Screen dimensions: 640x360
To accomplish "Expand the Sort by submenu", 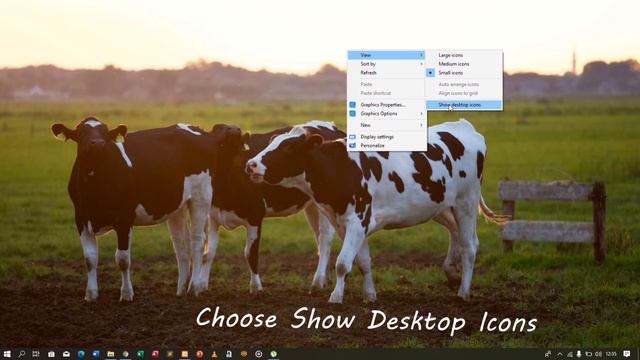I will (x=386, y=64).
